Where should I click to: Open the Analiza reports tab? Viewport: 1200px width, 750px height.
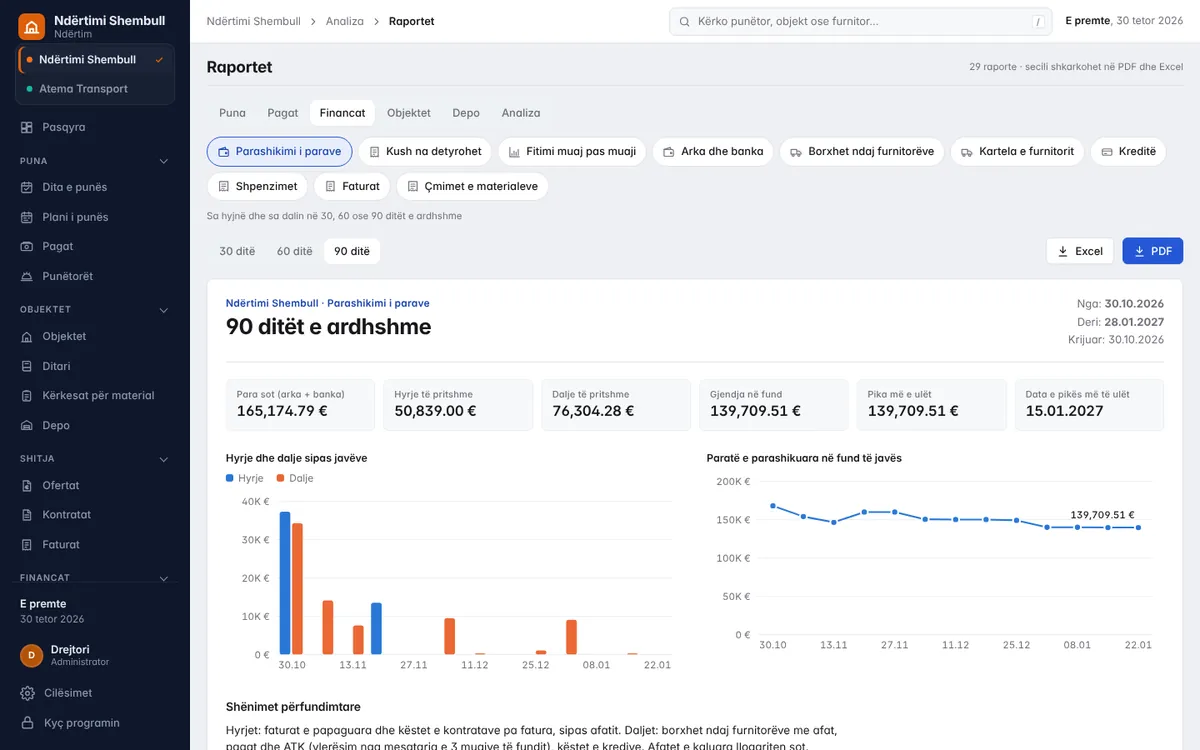click(521, 113)
